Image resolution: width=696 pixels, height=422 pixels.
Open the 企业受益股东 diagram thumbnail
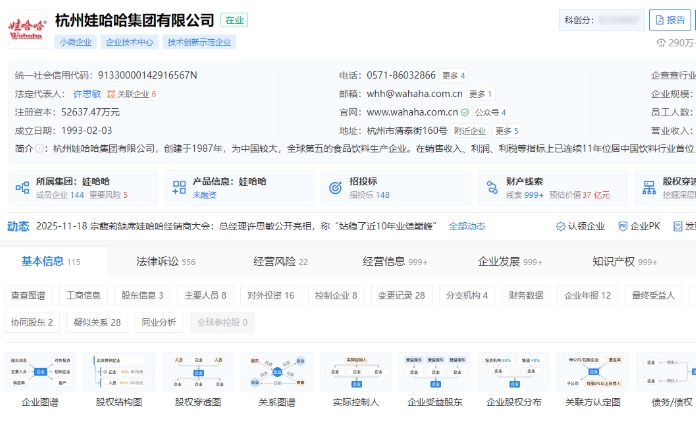[435, 372]
